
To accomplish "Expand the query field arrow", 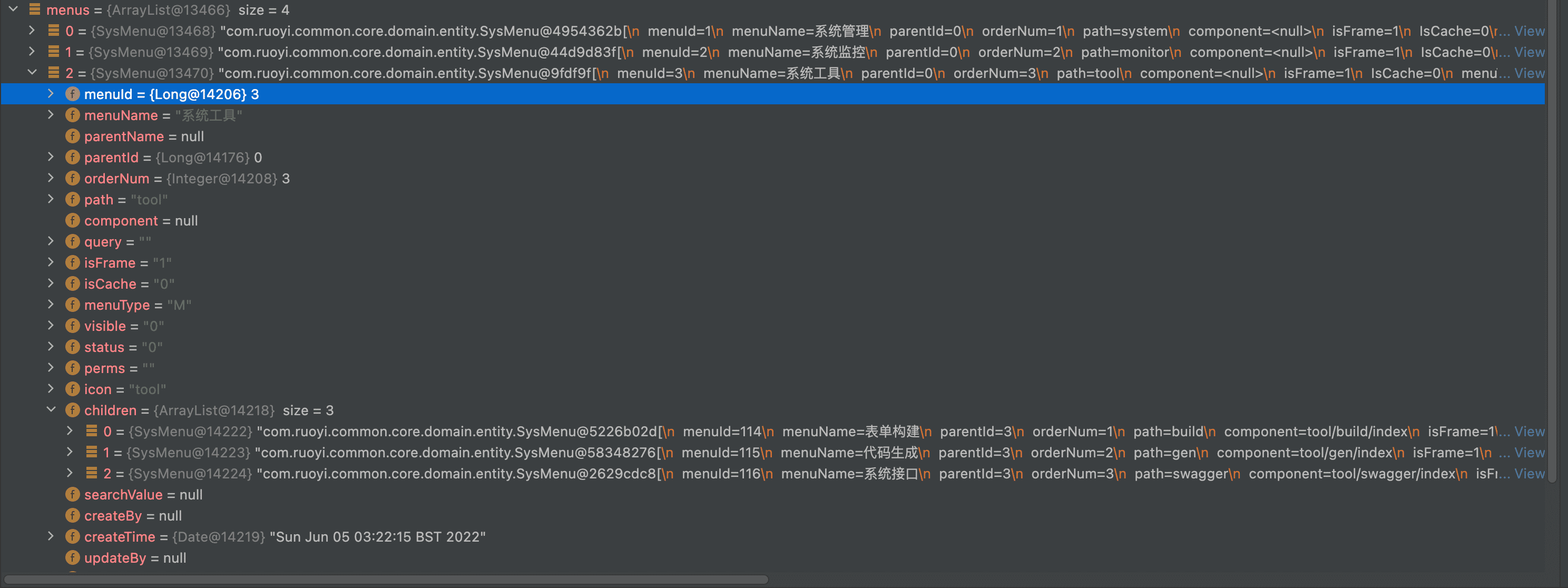I will point(51,241).
